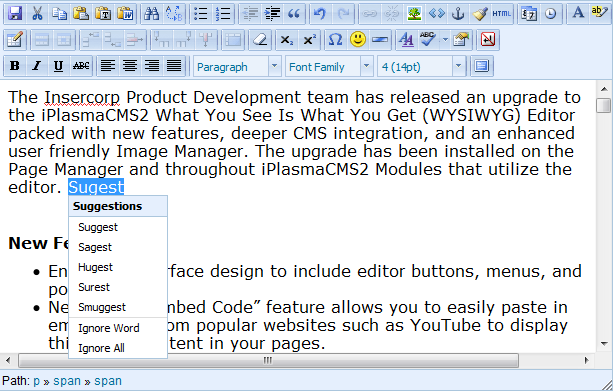
Task: Click the 'p' element in Path
Action: coord(37,381)
